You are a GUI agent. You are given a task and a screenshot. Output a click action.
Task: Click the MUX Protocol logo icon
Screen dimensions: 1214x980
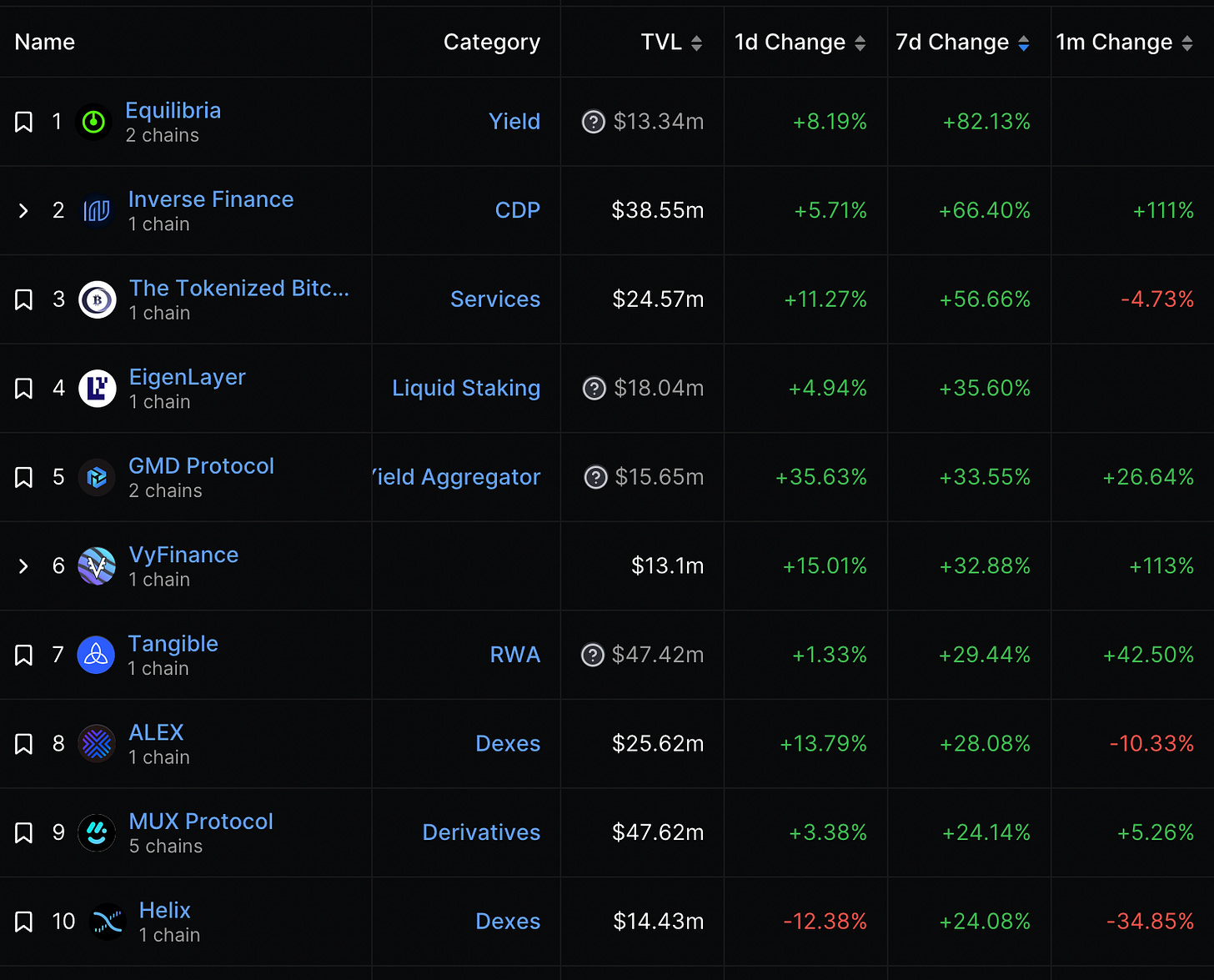[x=97, y=832]
